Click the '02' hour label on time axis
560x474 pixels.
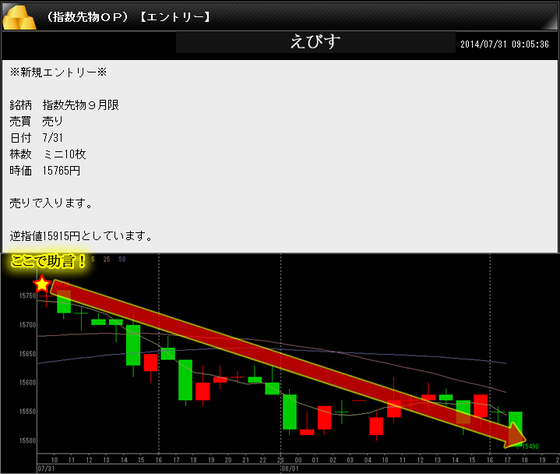333,460
